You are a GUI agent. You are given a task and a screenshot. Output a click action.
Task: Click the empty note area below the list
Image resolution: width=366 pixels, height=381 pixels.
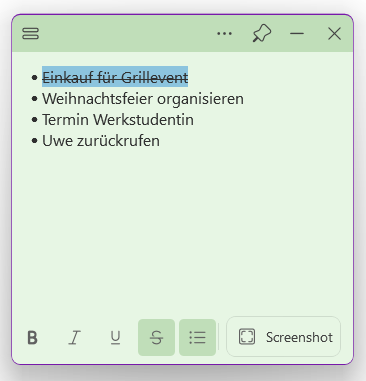pos(183,230)
